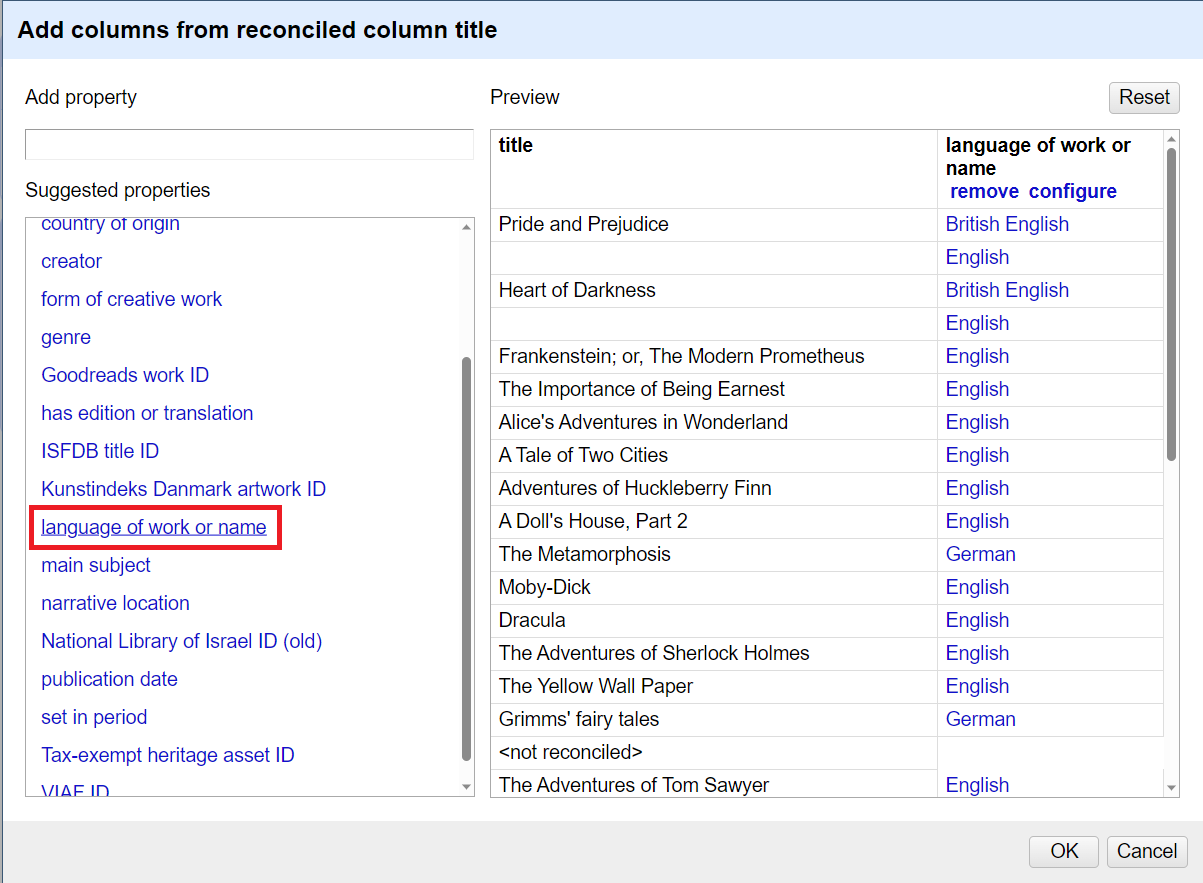
Task: Reset the preview
Action: [1143, 97]
